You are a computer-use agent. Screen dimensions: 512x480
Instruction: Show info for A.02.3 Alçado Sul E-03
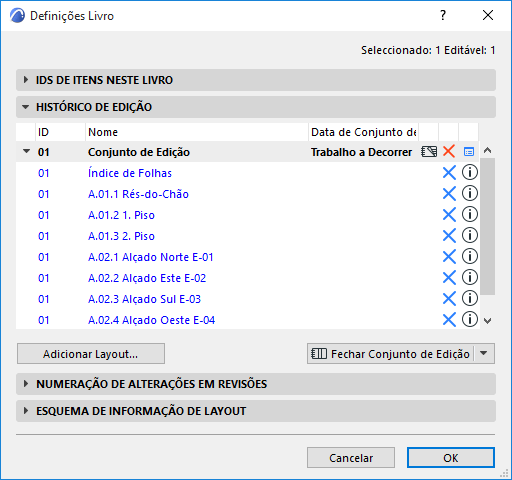[x=470, y=298]
